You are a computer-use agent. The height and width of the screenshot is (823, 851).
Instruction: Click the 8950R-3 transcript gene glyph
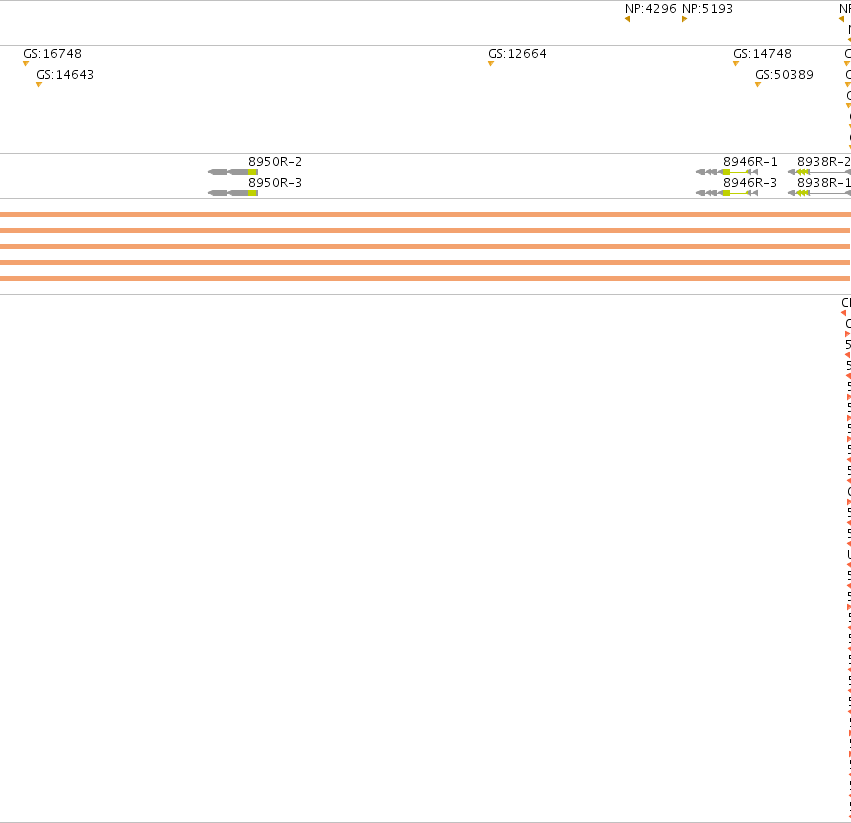click(x=233, y=193)
